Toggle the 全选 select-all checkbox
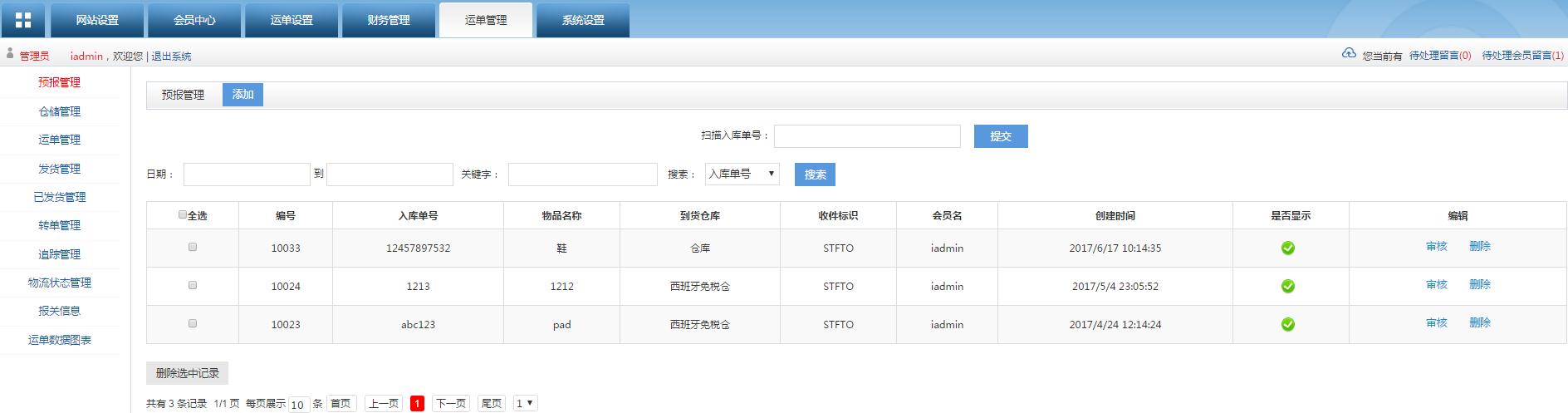 coord(183,214)
